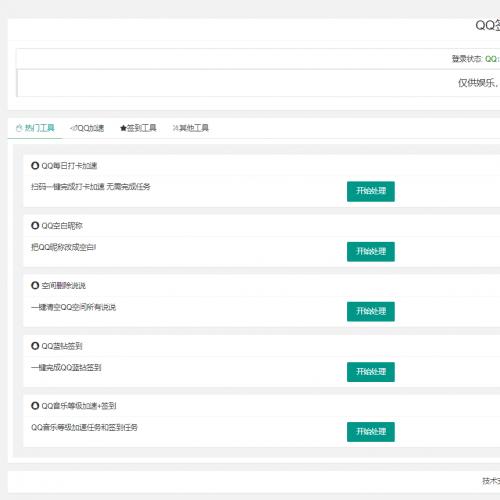Click the QQ icon beside QQ每日打卡加速

tap(35, 166)
